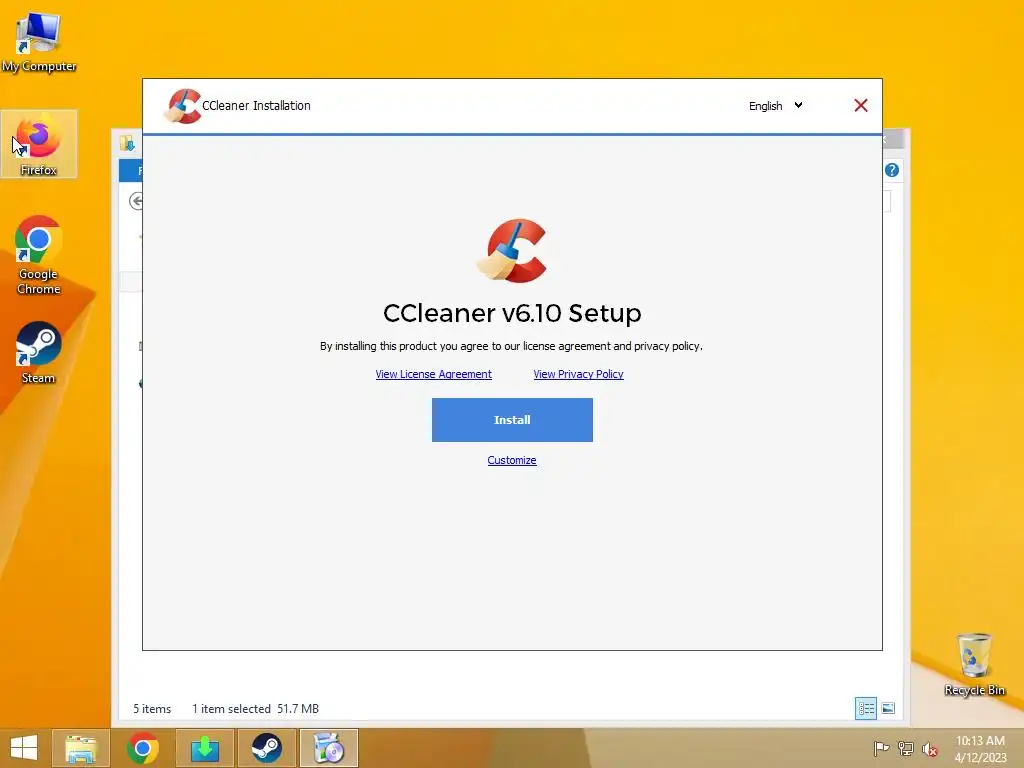Click the network tray icon
Viewport: 1024px width, 768px height.
point(906,748)
